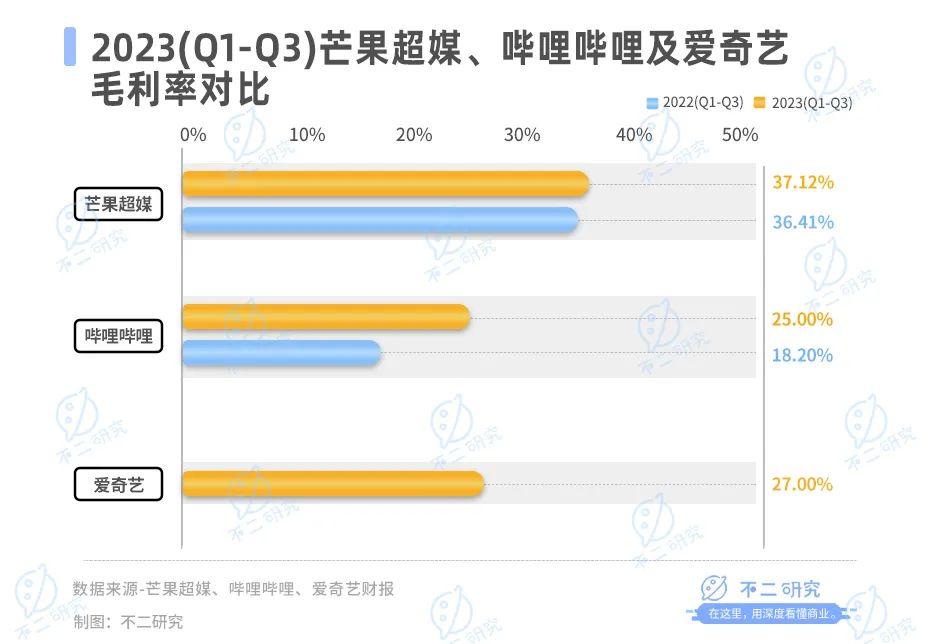Click the 50% axis tick label
Image resolution: width=940 pixels, height=644 pixels.
(740, 135)
